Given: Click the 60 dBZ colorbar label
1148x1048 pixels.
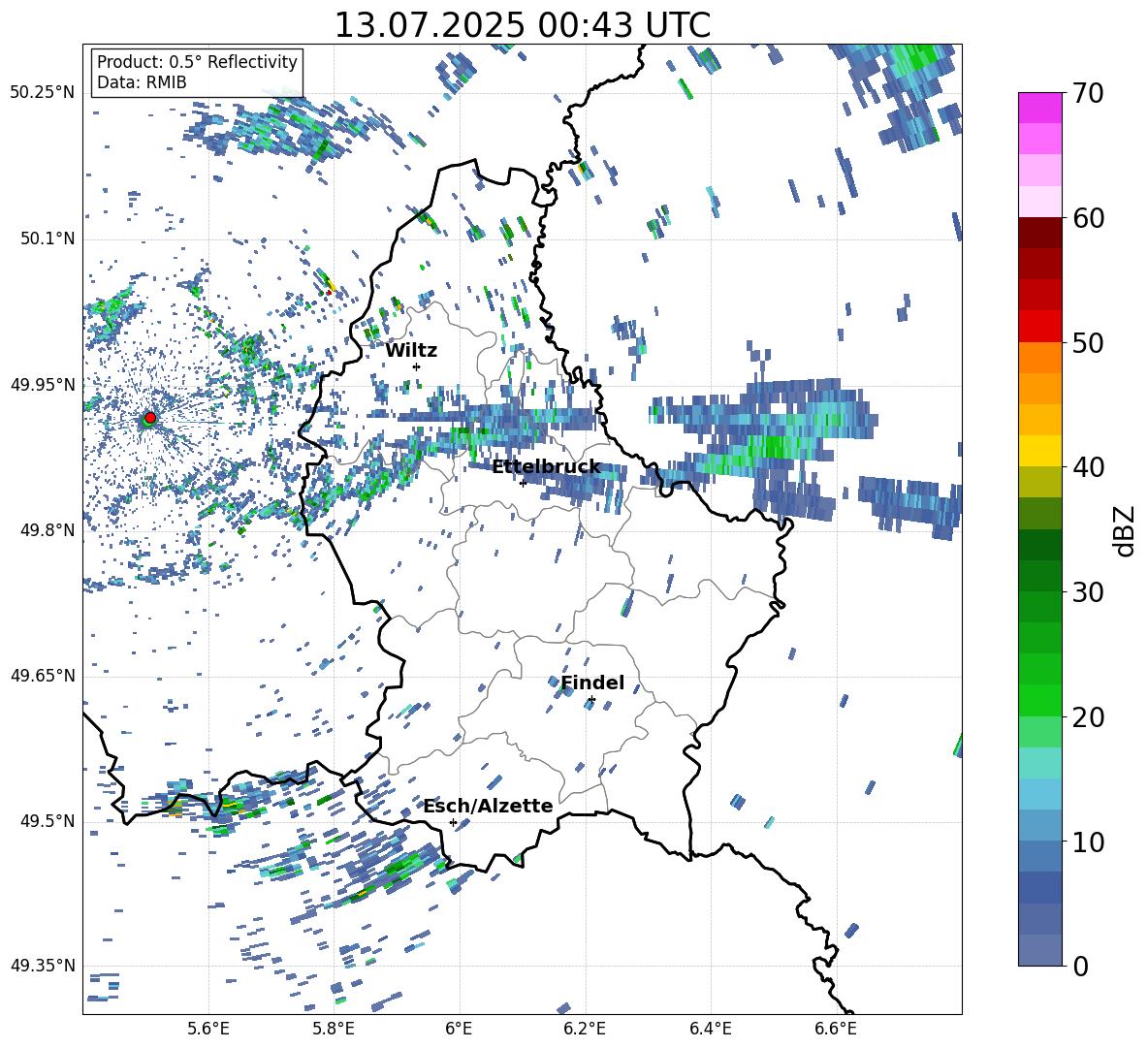Looking at the screenshot, I should click(x=1087, y=218).
